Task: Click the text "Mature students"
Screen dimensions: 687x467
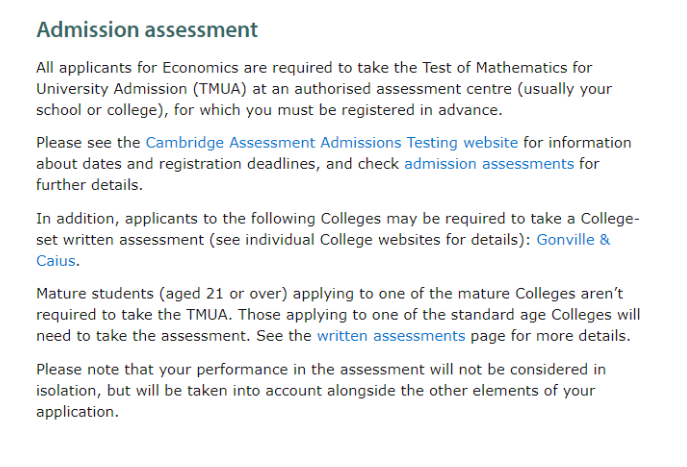Action: coord(96,292)
